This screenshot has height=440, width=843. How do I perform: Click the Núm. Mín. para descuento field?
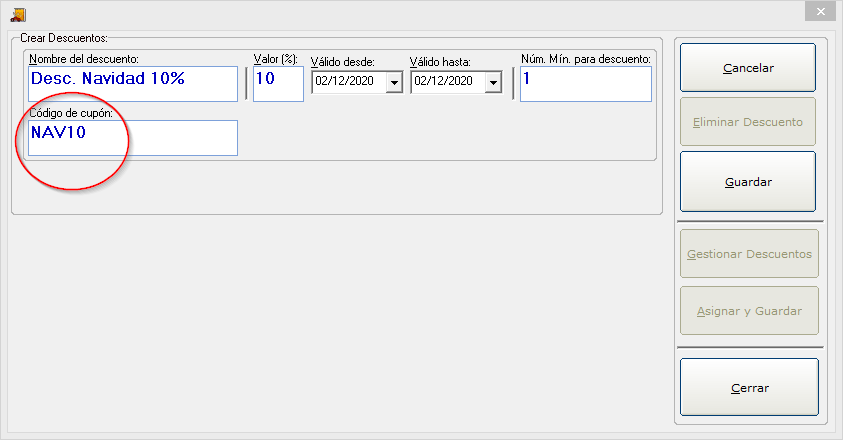tap(585, 84)
